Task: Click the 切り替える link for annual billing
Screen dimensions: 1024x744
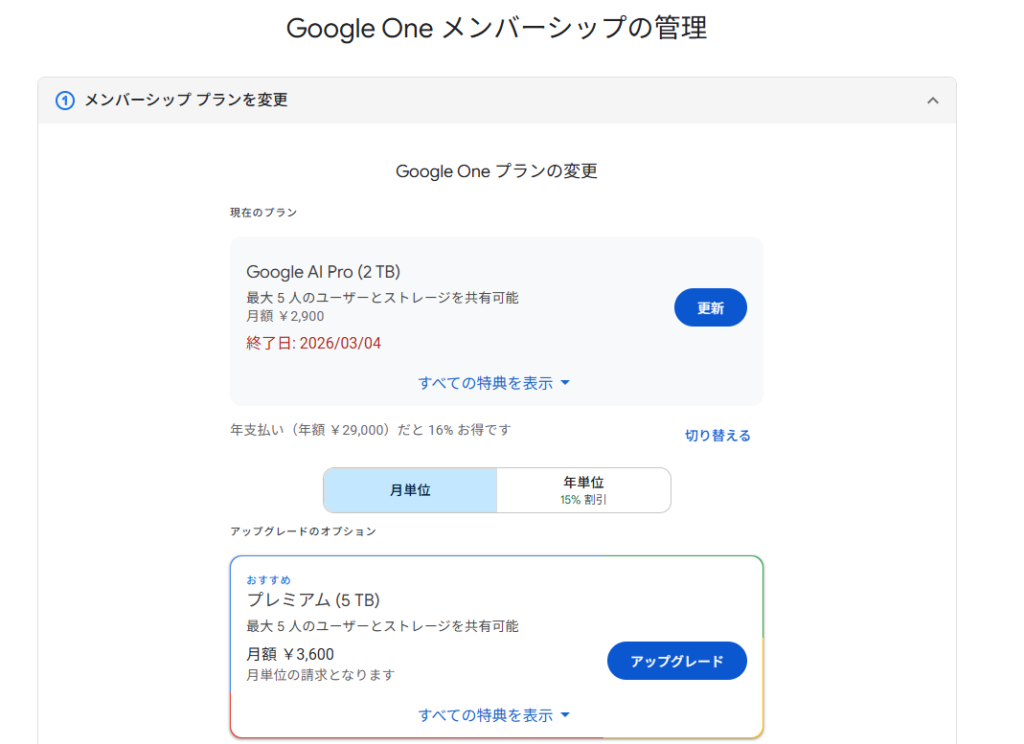Action: [x=717, y=435]
